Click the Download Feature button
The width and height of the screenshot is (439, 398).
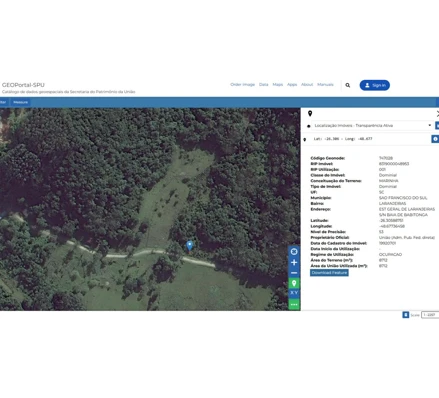point(329,273)
